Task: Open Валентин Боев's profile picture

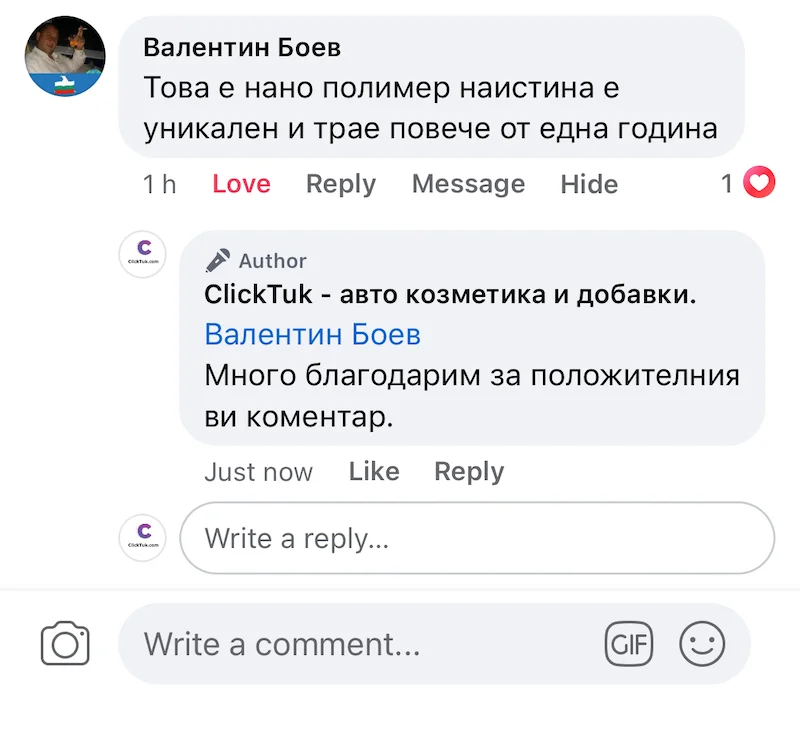Action: pyautogui.click(x=65, y=56)
